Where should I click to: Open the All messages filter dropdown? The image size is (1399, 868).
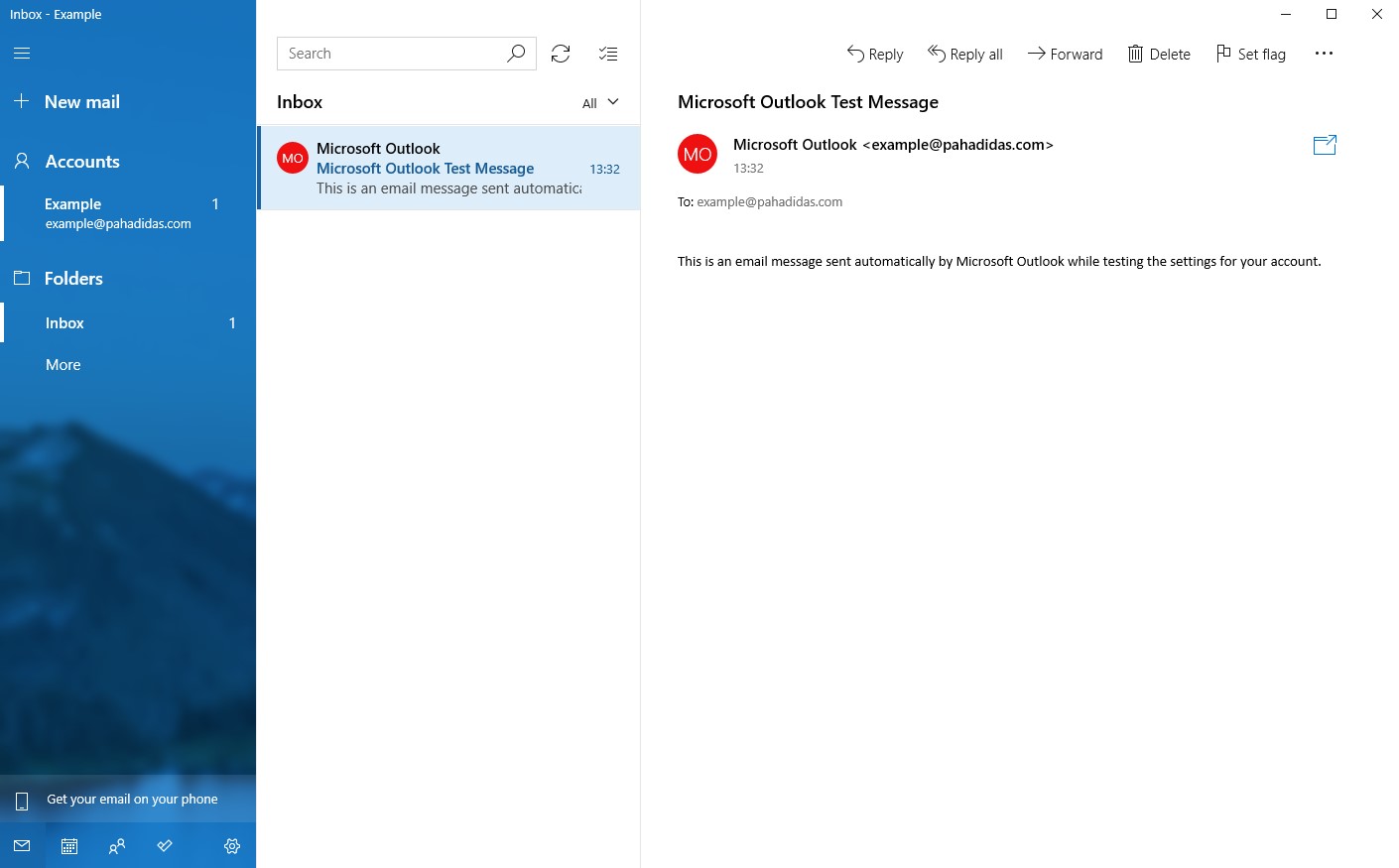[x=599, y=102]
